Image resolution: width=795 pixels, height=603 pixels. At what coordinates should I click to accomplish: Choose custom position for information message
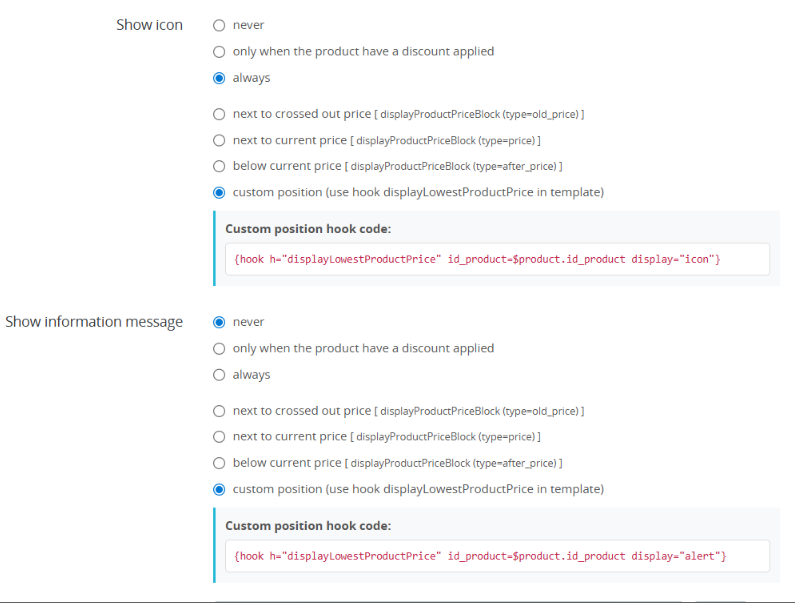(219, 489)
